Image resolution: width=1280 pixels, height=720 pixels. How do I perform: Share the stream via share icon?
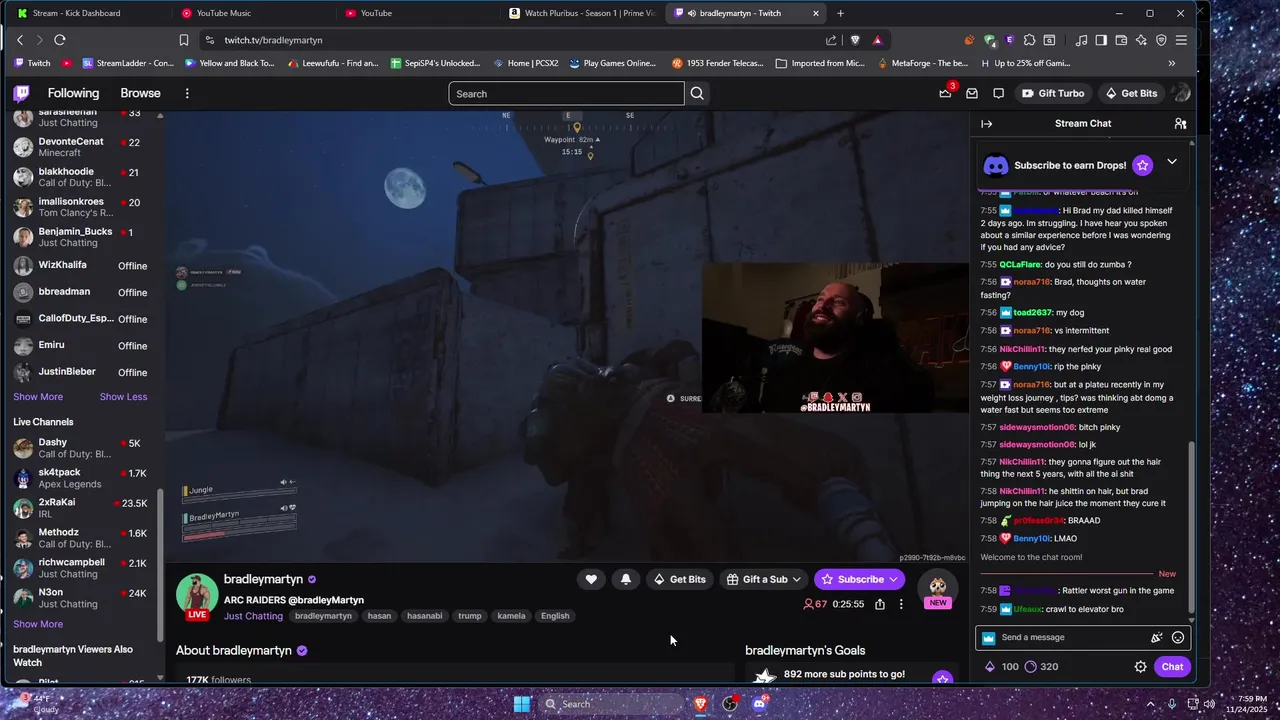click(x=880, y=604)
